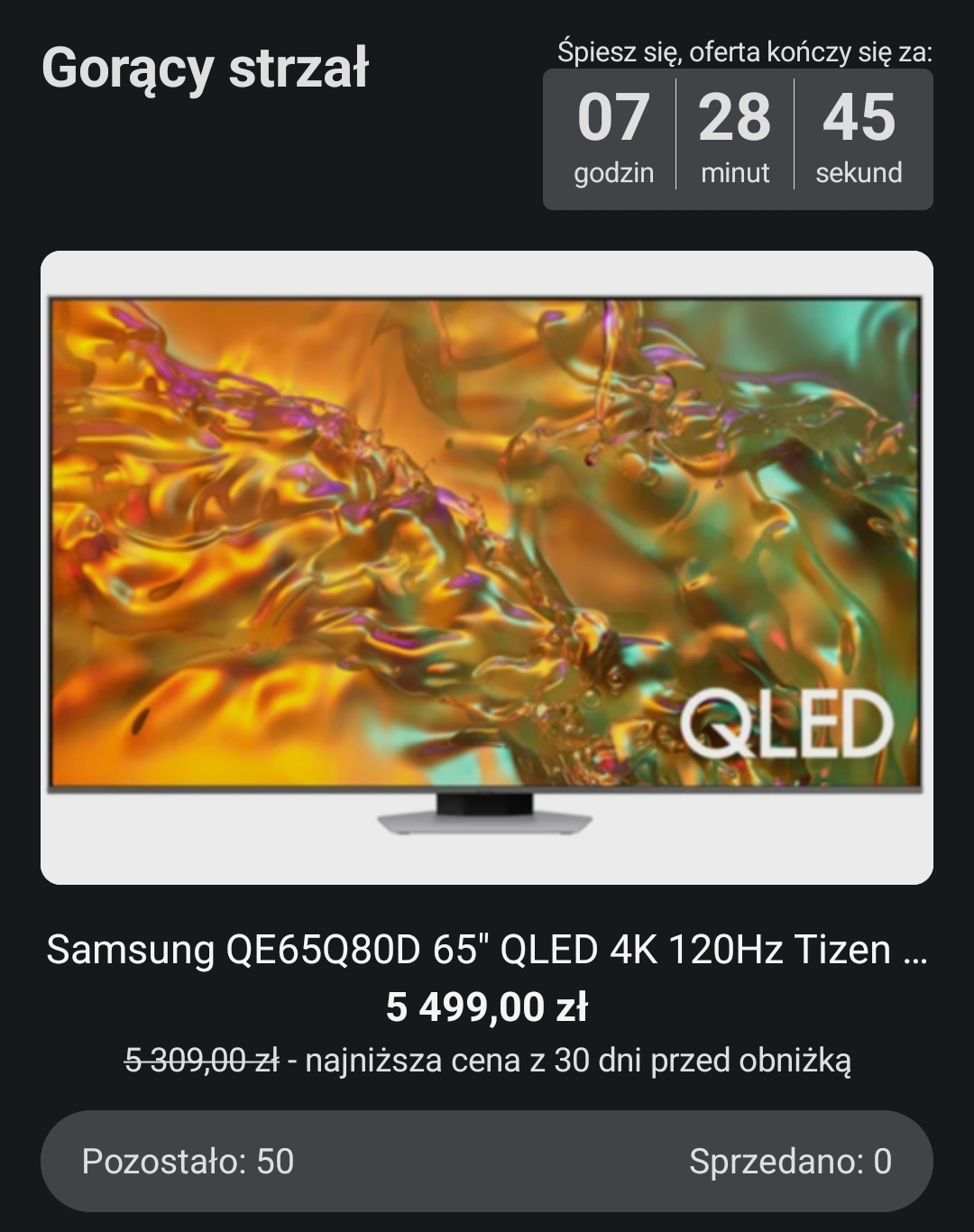Tap the najniższa cena z 30 dni note

tap(578, 1060)
